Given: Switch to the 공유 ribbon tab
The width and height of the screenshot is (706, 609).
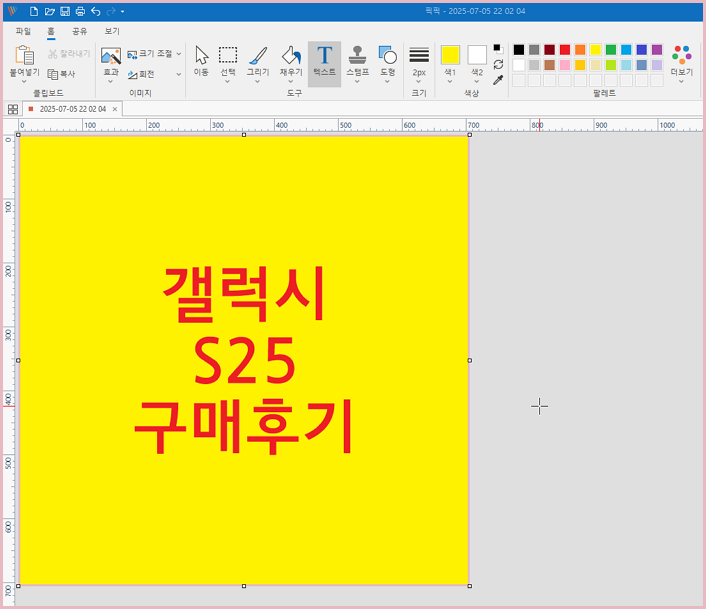Looking at the screenshot, I should 80,31.
